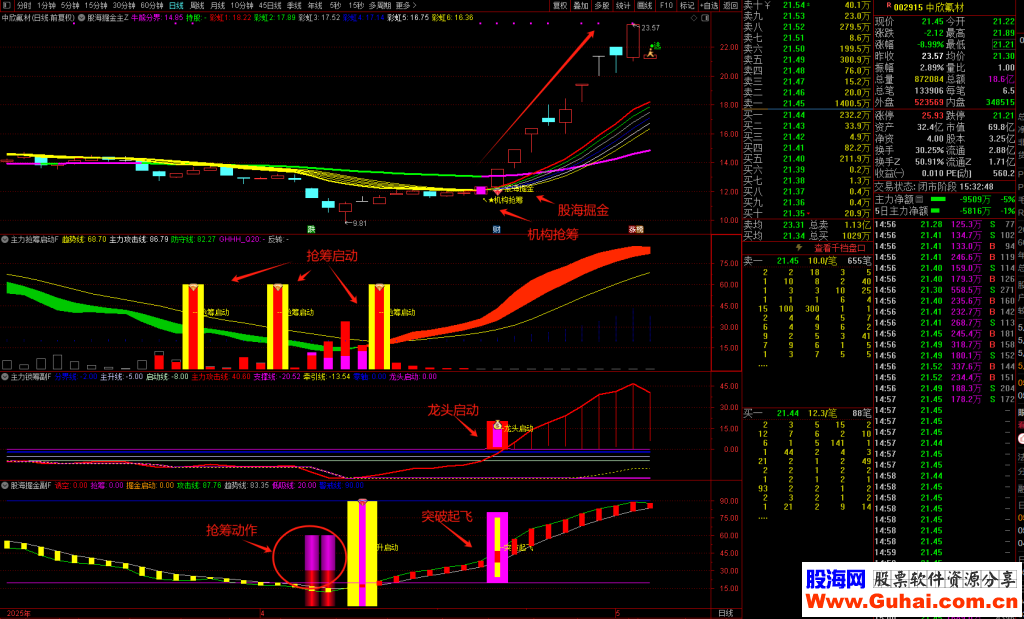Image resolution: width=1024 pixels, height=619 pixels.
Task: Click 主力净额 -9509万 value
Action: click(x=975, y=198)
